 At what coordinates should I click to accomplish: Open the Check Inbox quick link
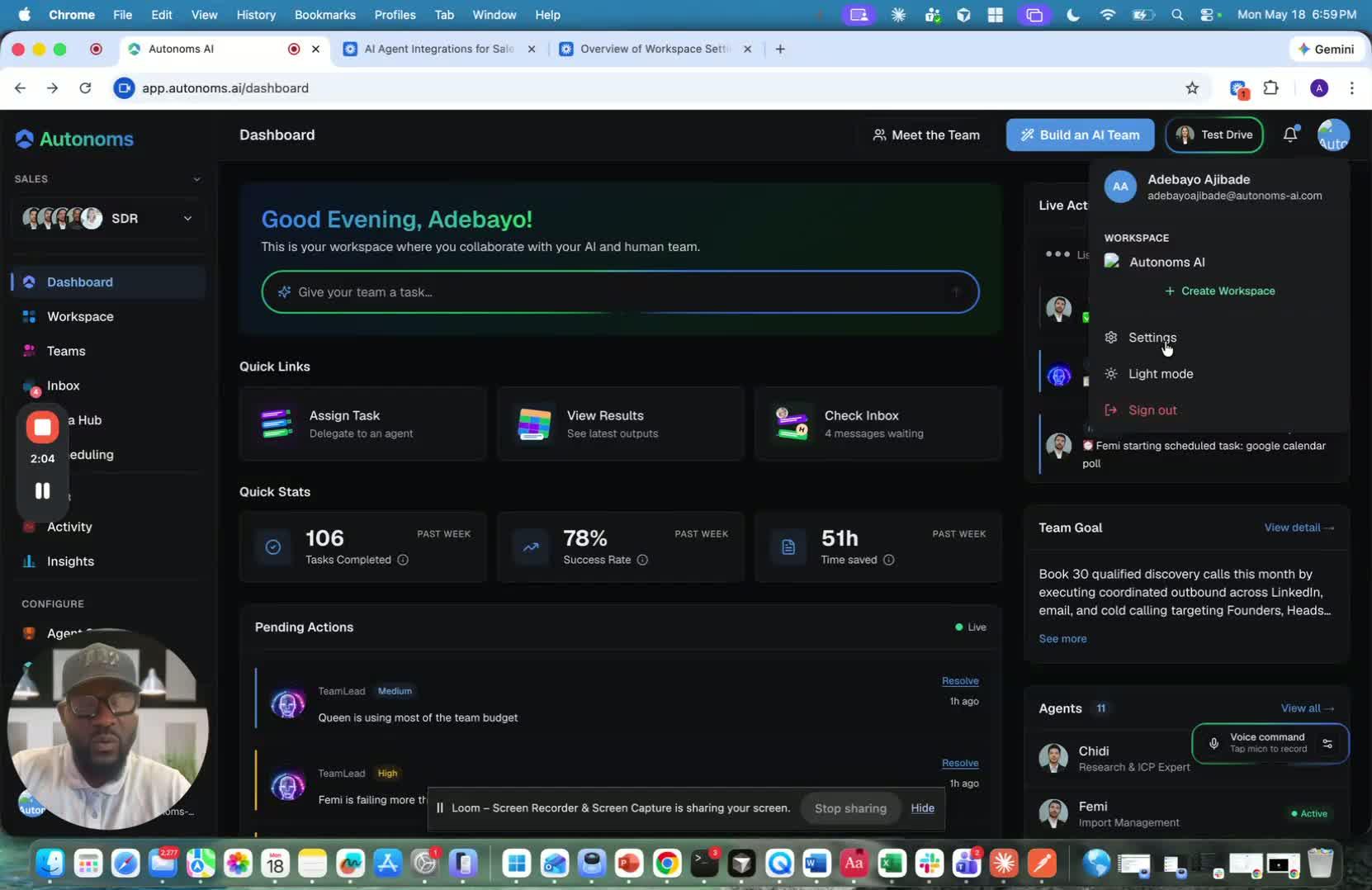pos(878,424)
